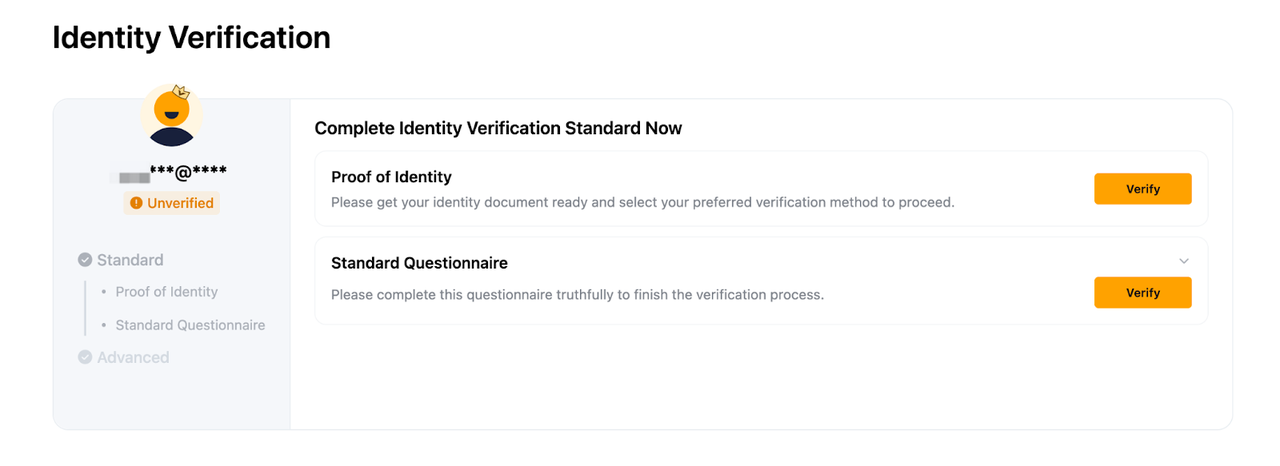Viewport: 1280px width, 466px height.
Task: Click the Complete Identity Verification Standard Now heading
Action: click(498, 128)
